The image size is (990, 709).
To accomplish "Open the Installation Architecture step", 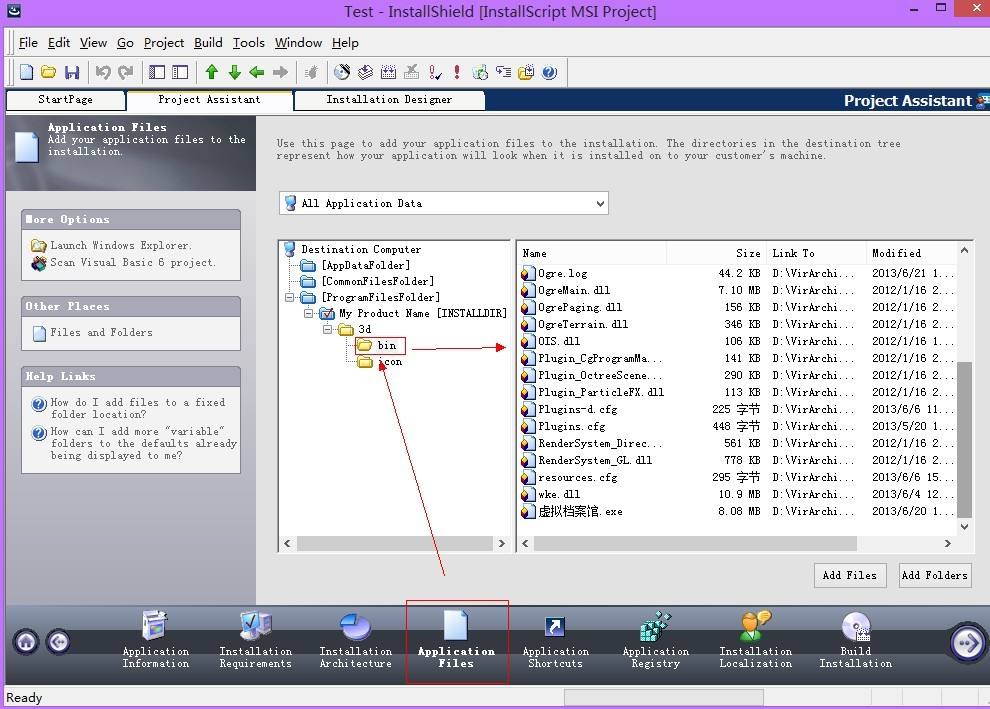I will 355,640.
